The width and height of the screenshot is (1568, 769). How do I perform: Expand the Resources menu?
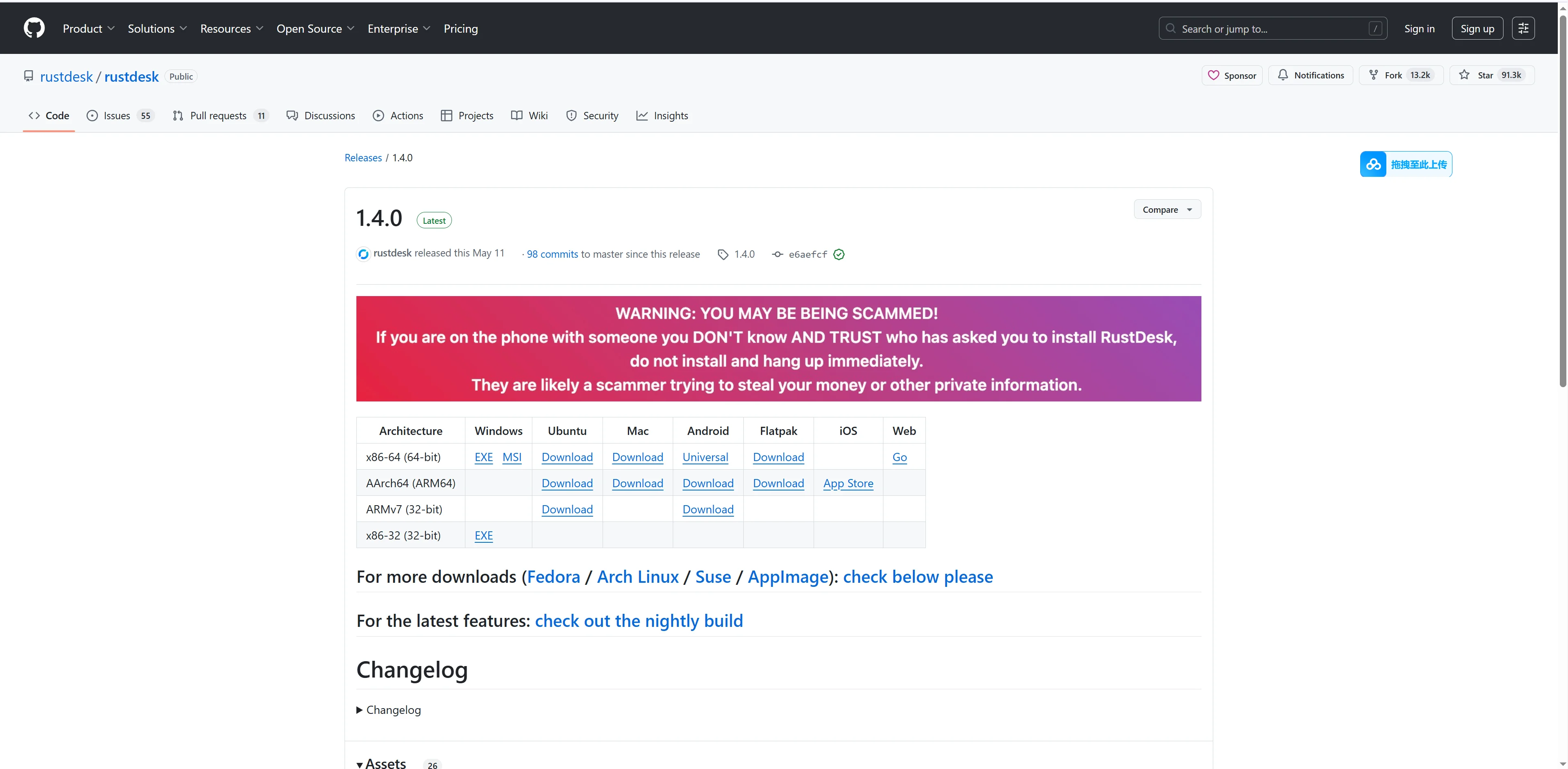(231, 29)
